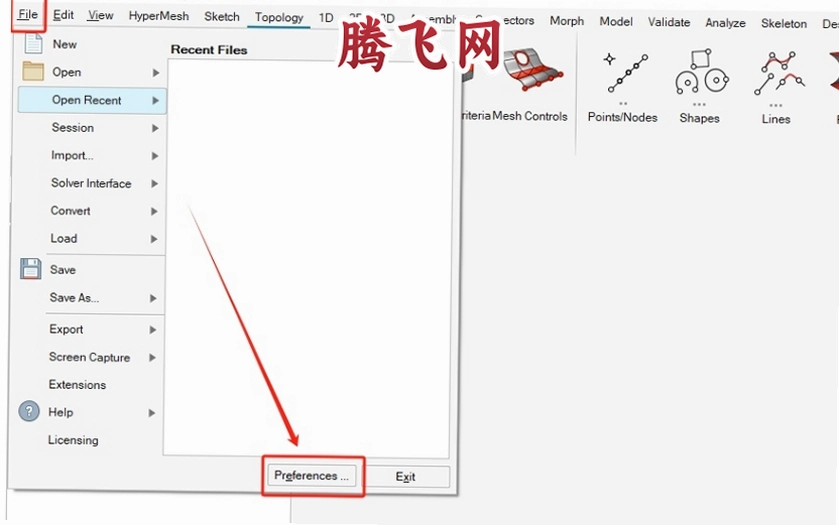Click the Help question mark icon
The width and height of the screenshot is (839, 525).
(29, 412)
